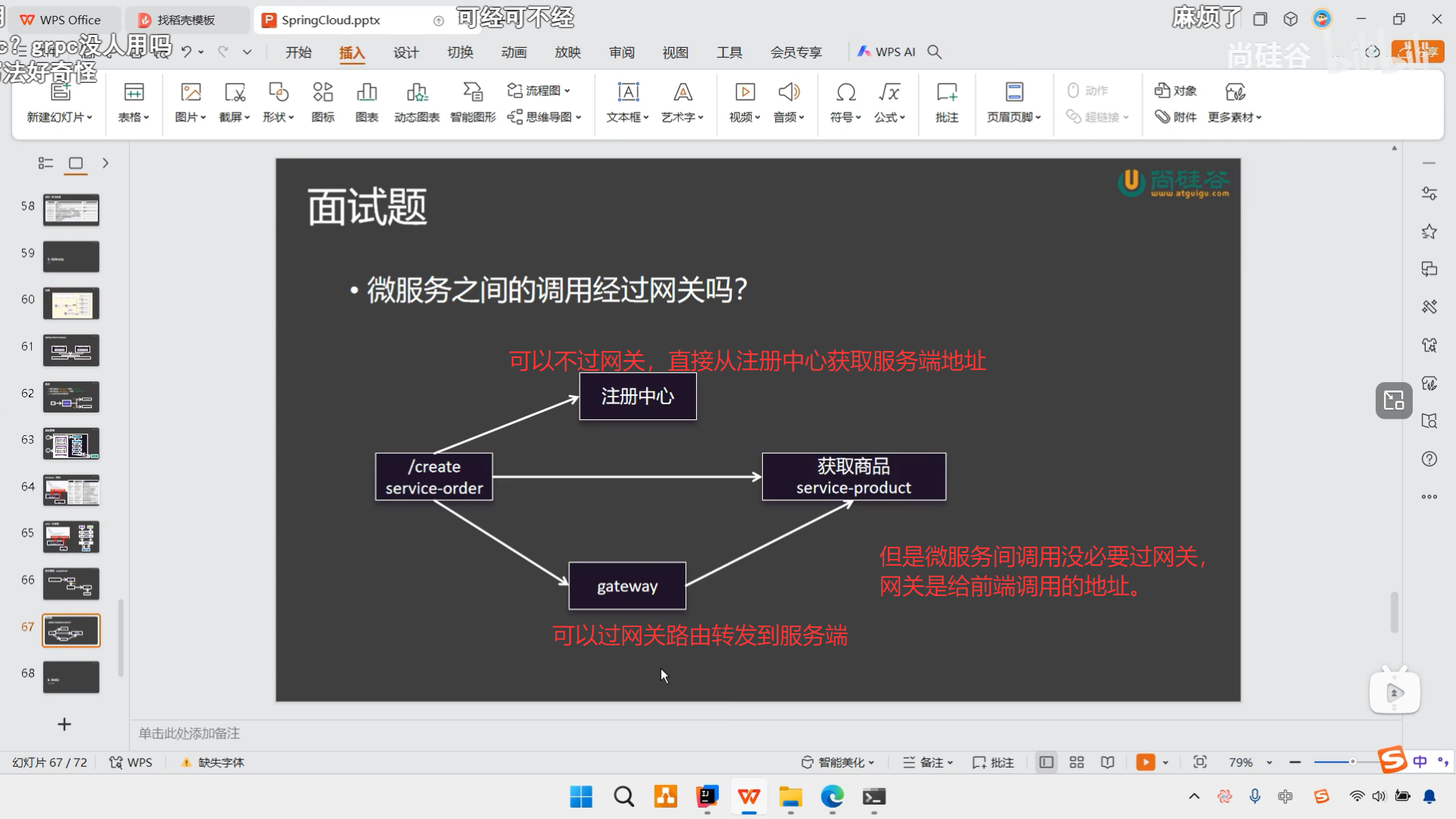The width and height of the screenshot is (1456, 819).
Task: Select slide 64 thumbnail
Action: [71, 491]
